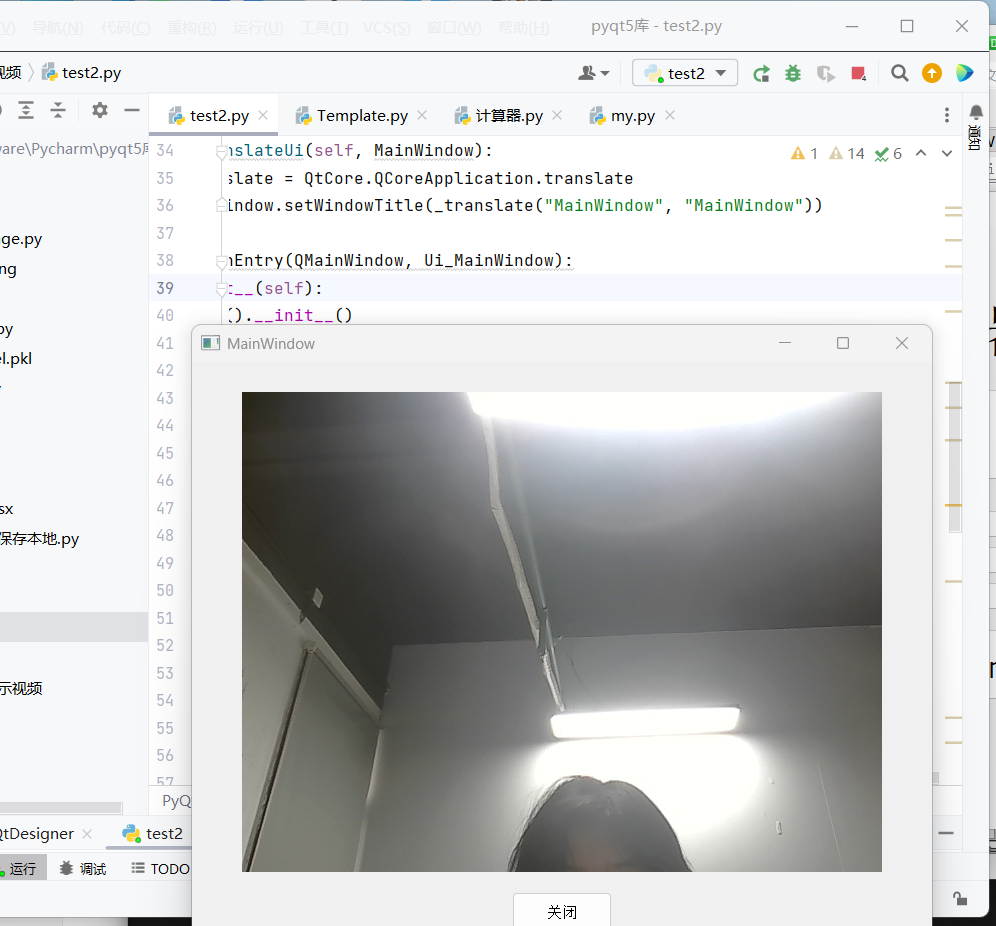
Task: Stop the running test2 process
Action: coord(858,74)
